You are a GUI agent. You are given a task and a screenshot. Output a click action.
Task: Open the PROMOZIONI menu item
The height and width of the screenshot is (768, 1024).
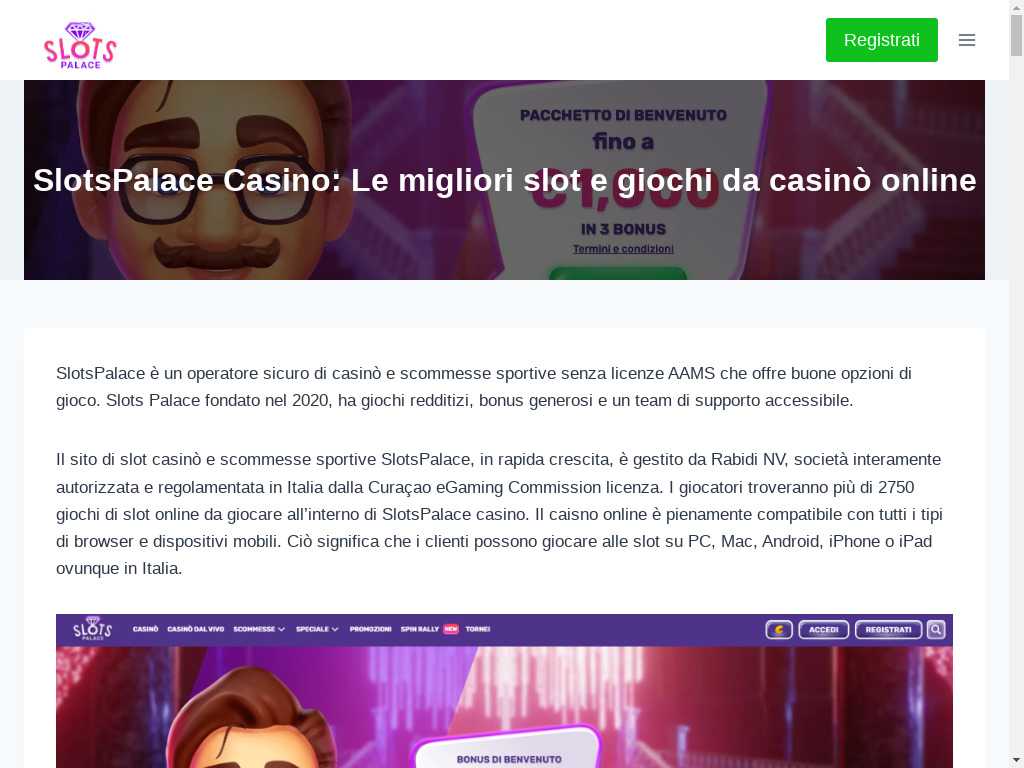pos(370,630)
